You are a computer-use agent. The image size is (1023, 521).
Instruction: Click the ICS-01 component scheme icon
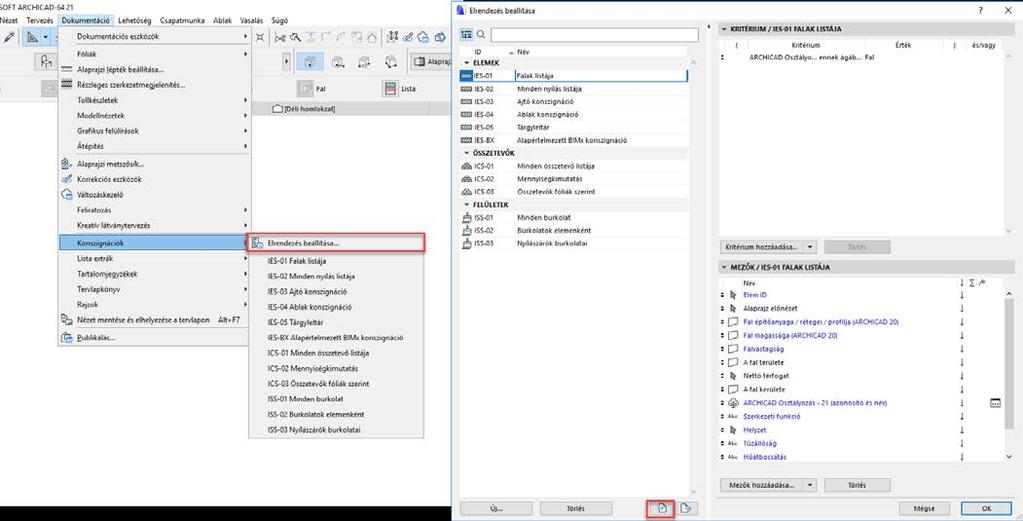pos(466,166)
